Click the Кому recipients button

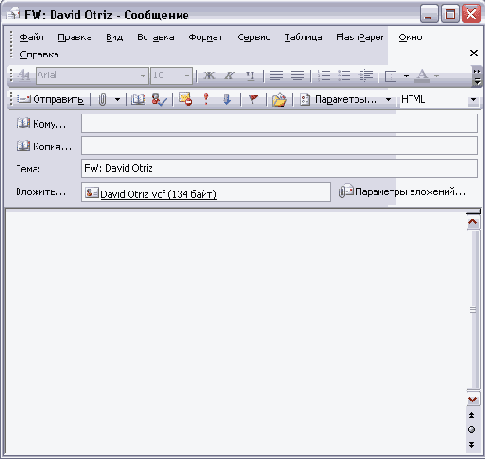[x=41, y=124]
